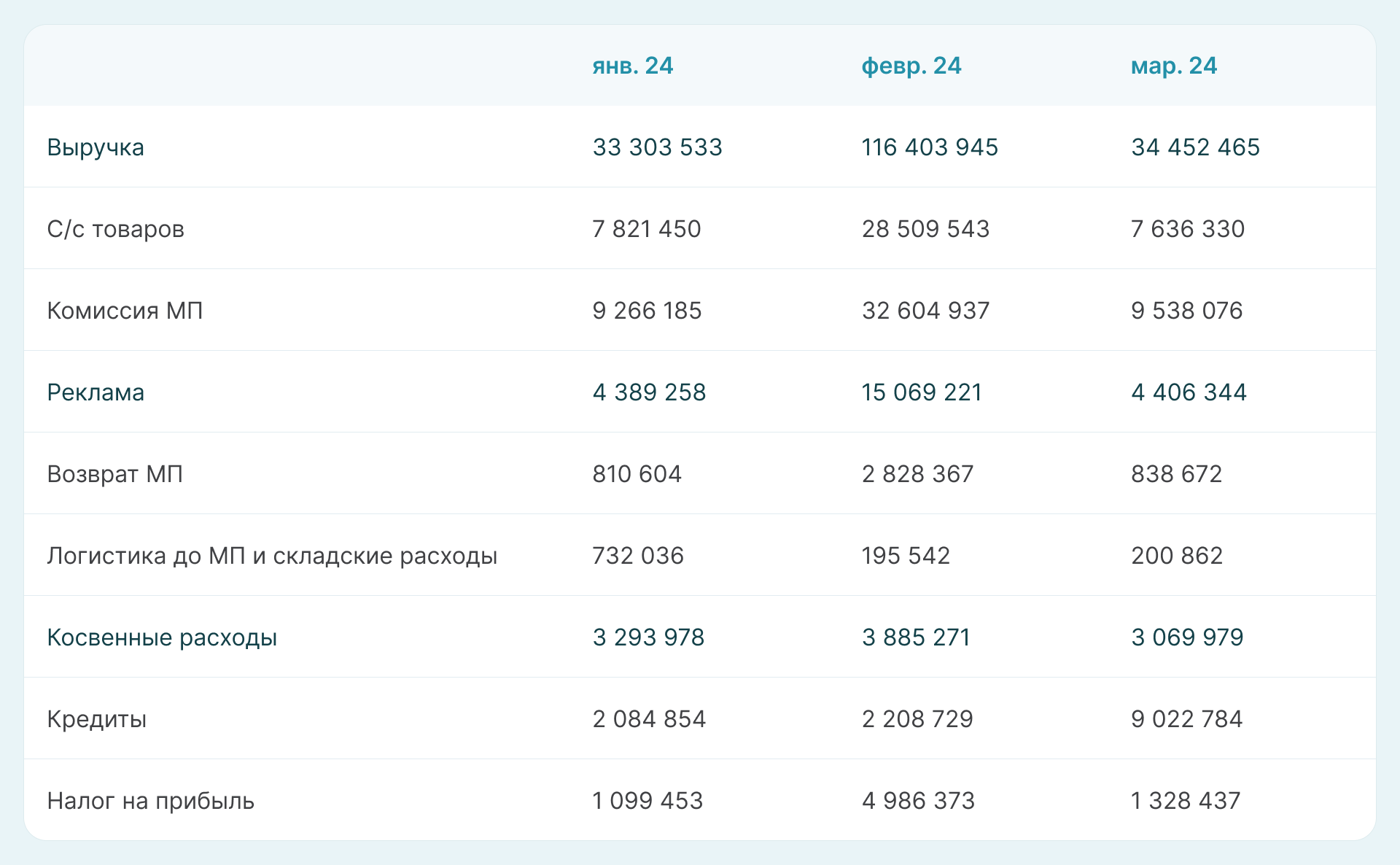The width and height of the screenshot is (1400, 865).
Task: Click the Налог на прибыль label
Action: [150, 801]
